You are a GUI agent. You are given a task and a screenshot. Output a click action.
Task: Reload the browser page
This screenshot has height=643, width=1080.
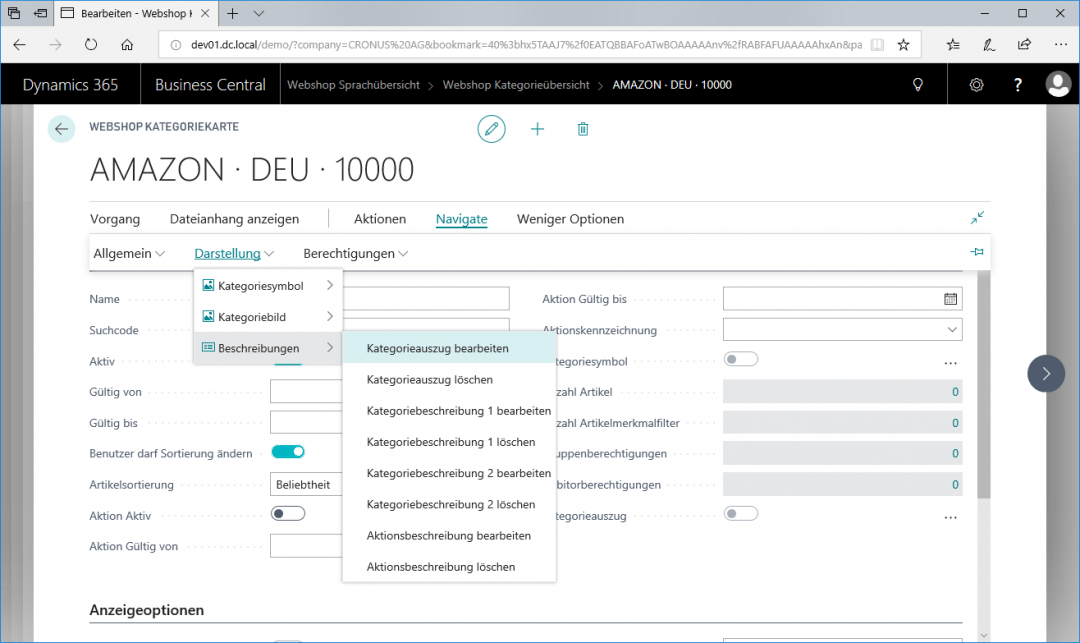[91, 45]
